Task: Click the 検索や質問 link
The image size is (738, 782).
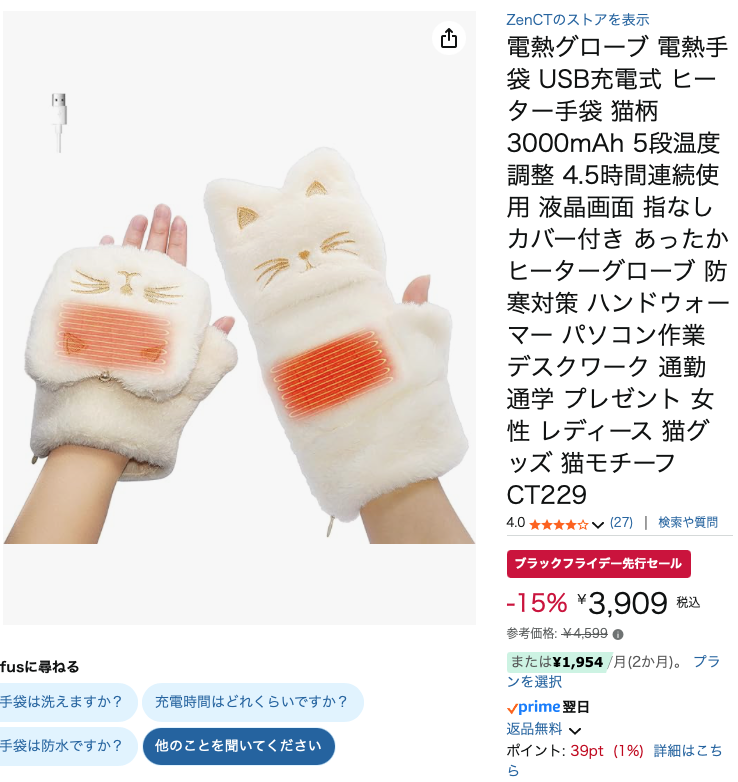Action: click(688, 522)
